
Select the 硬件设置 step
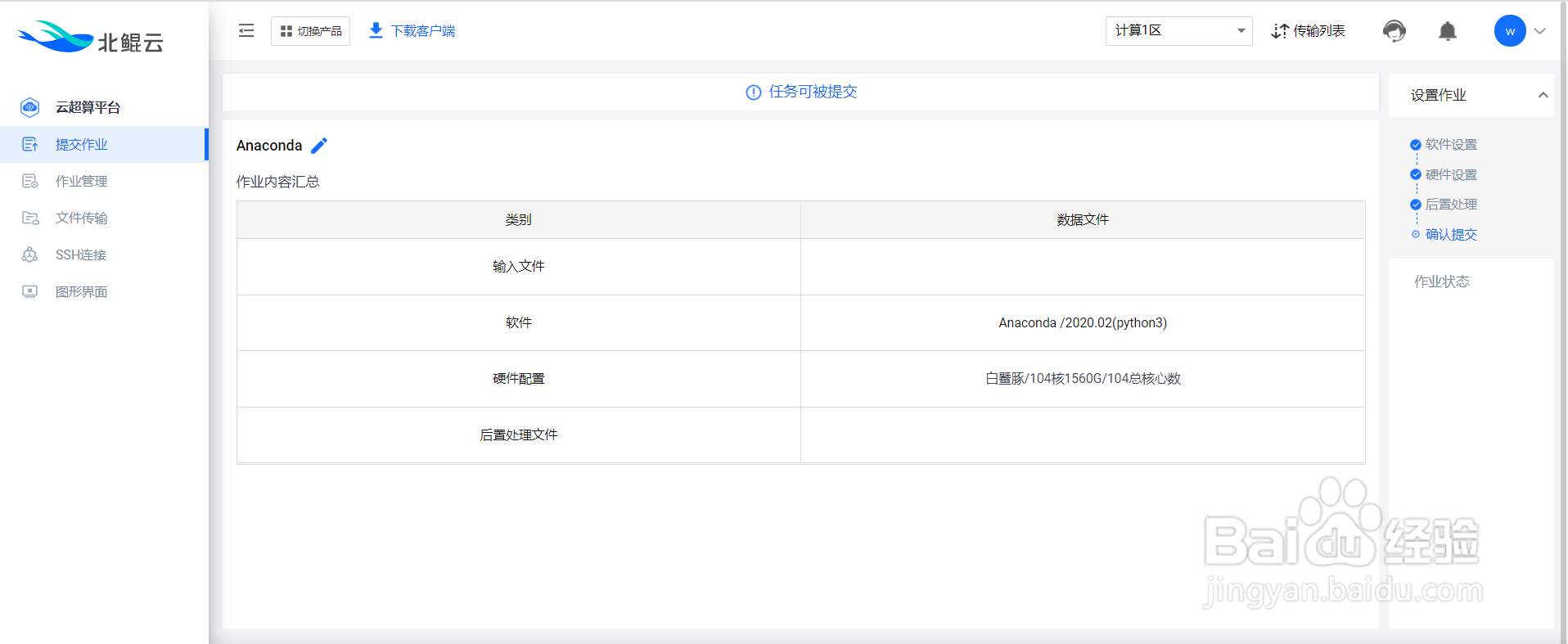click(1450, 175)
